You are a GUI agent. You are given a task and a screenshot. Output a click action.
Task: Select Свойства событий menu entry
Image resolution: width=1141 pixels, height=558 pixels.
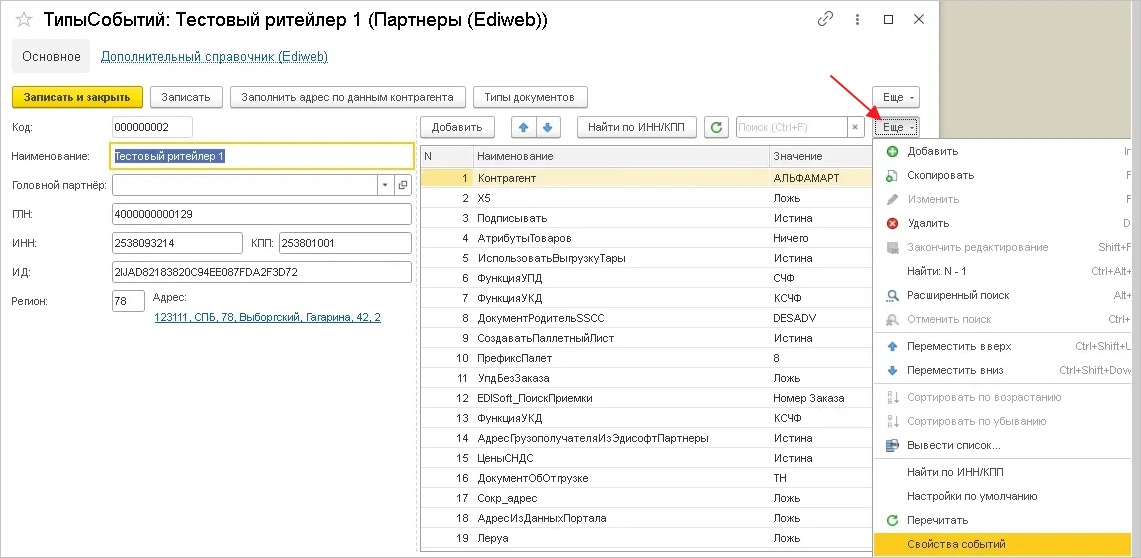(956, 545)
